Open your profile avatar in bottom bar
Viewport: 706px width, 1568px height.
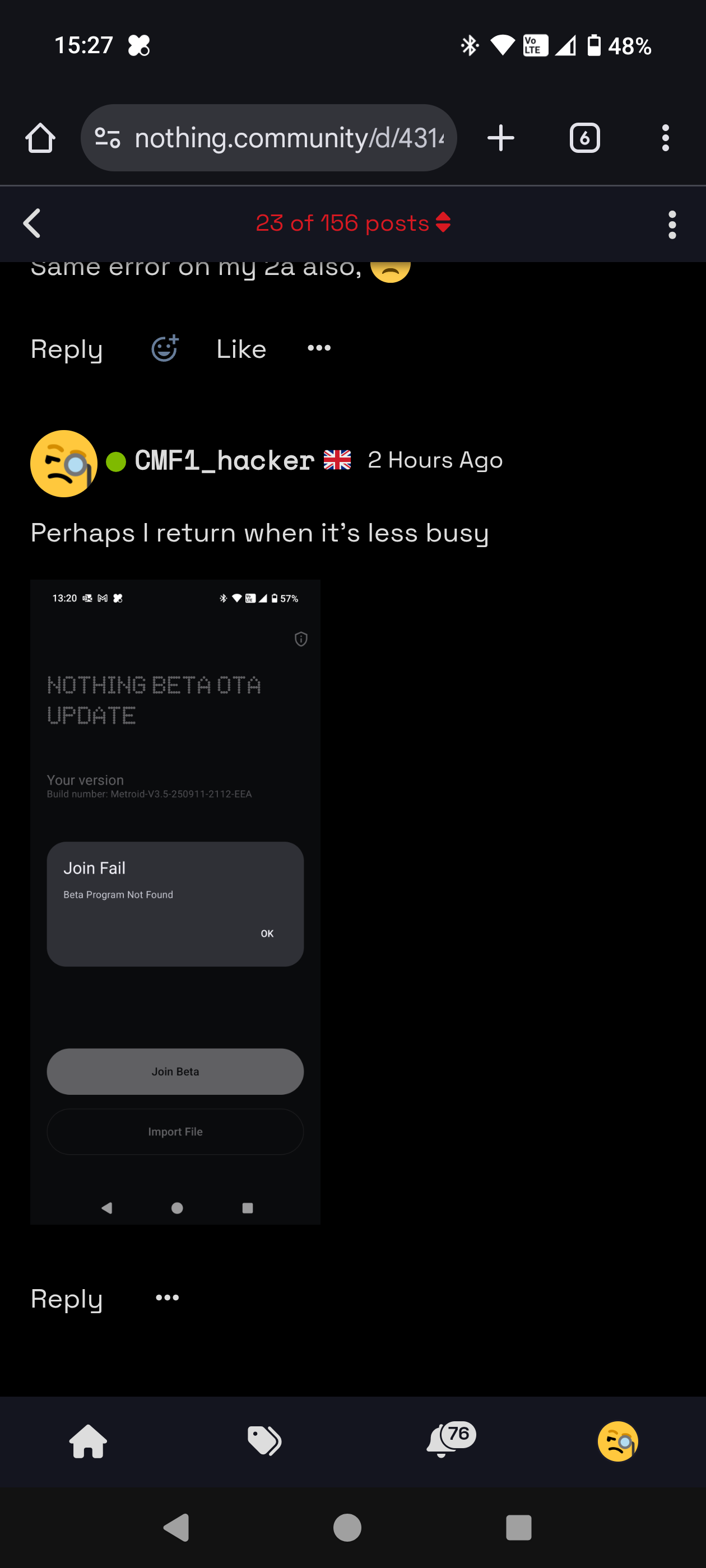617,1441
